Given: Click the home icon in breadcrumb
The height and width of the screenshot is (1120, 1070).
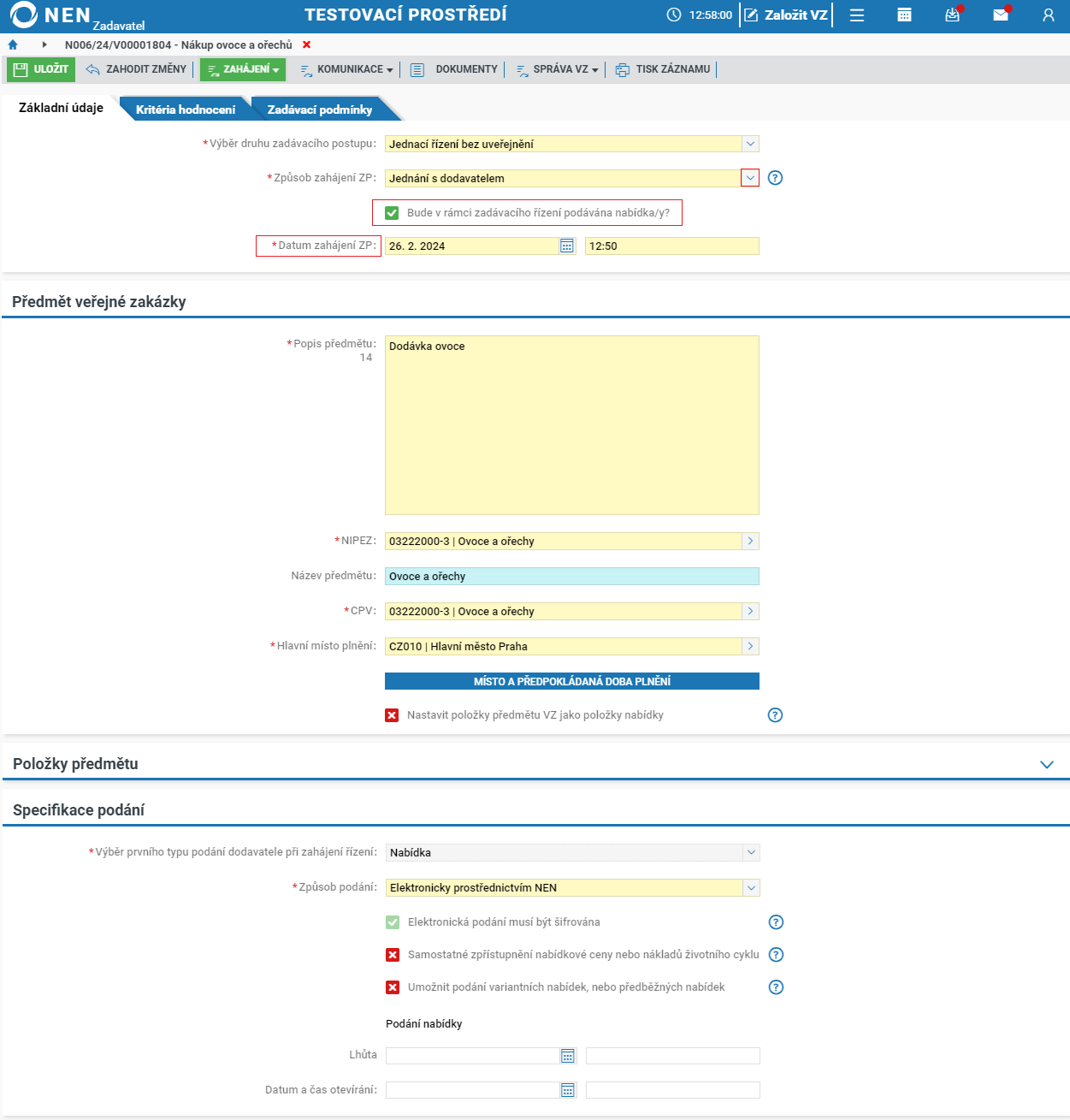Looking at the screenshot, I should tap(13, 44).
